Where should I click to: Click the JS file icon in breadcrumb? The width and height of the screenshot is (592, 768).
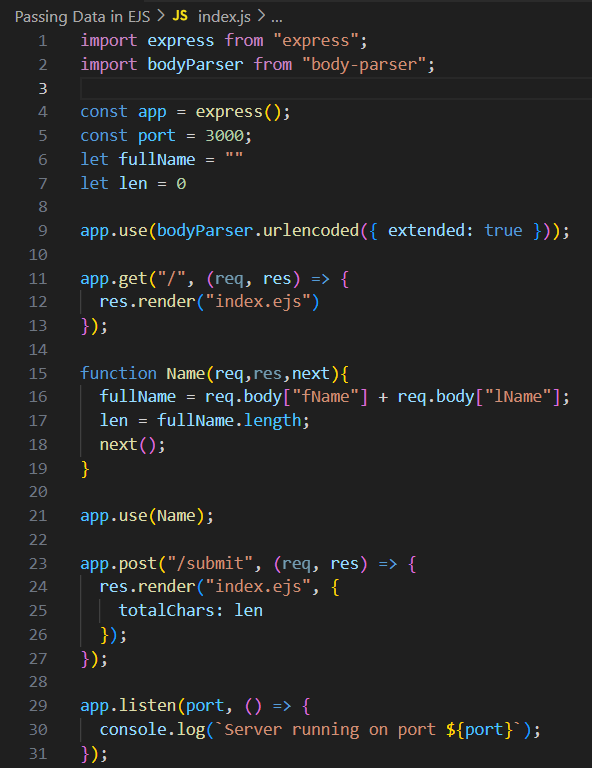tap(180, 16)
